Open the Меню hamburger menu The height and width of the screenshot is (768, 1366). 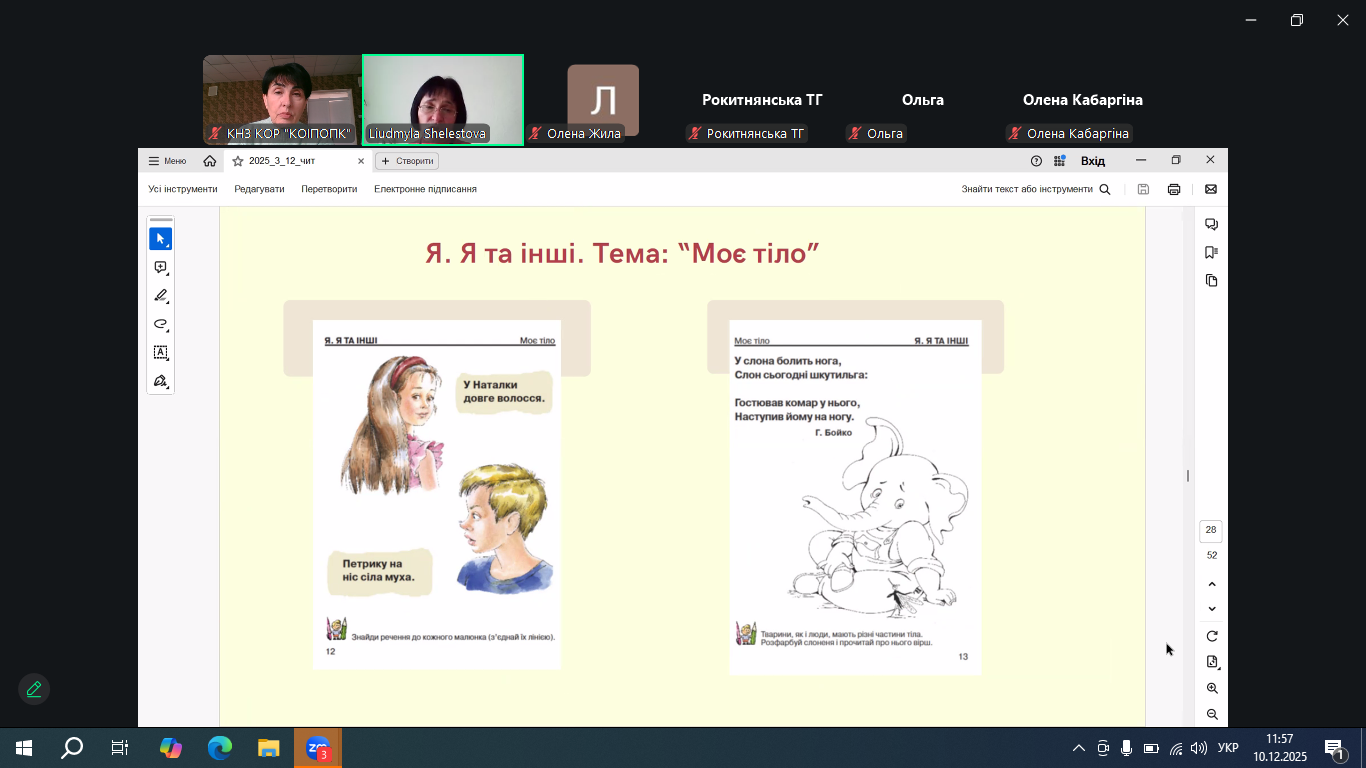(167, 161)
